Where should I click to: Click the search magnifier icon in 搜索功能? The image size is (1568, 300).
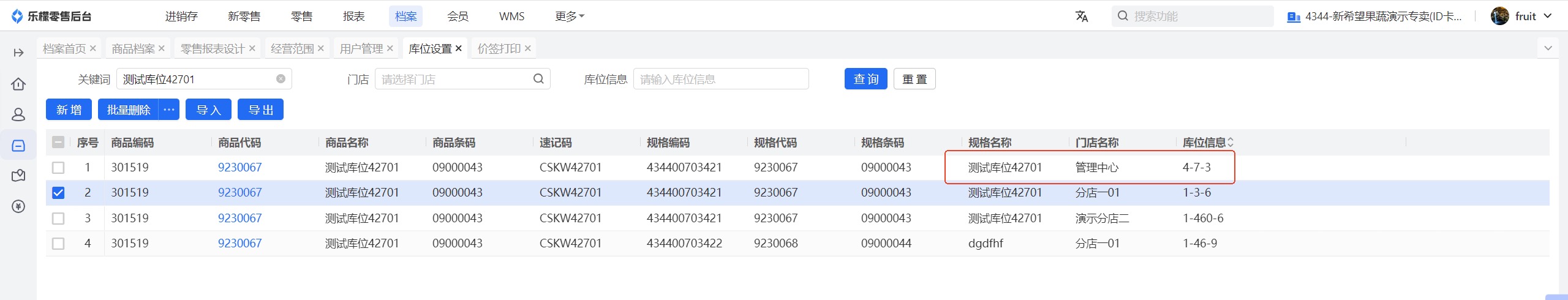1123,16
